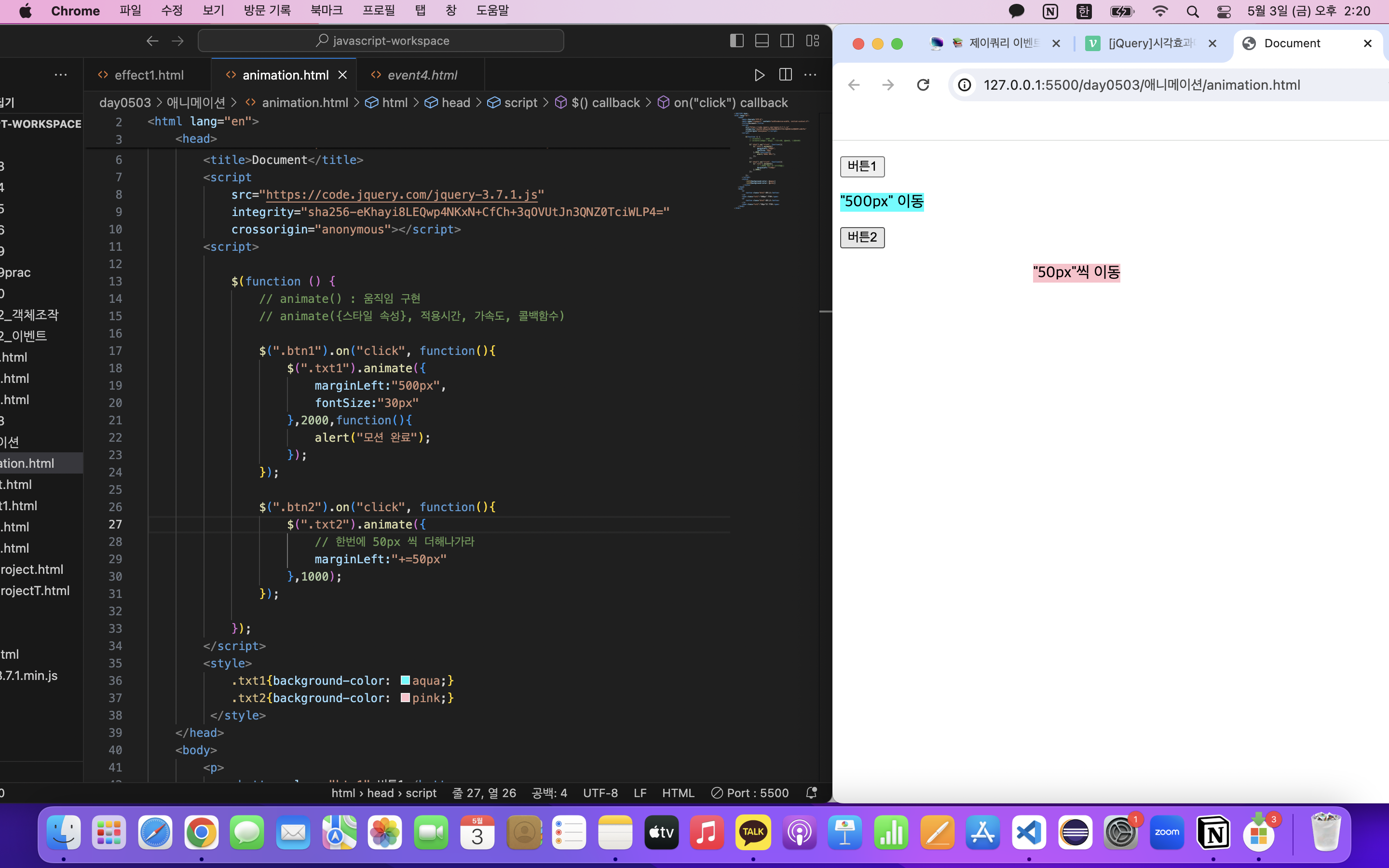The height and width of the screenshot is (868, 1389).
Task: Toggle the primary side bar
Action: [736, 41]
